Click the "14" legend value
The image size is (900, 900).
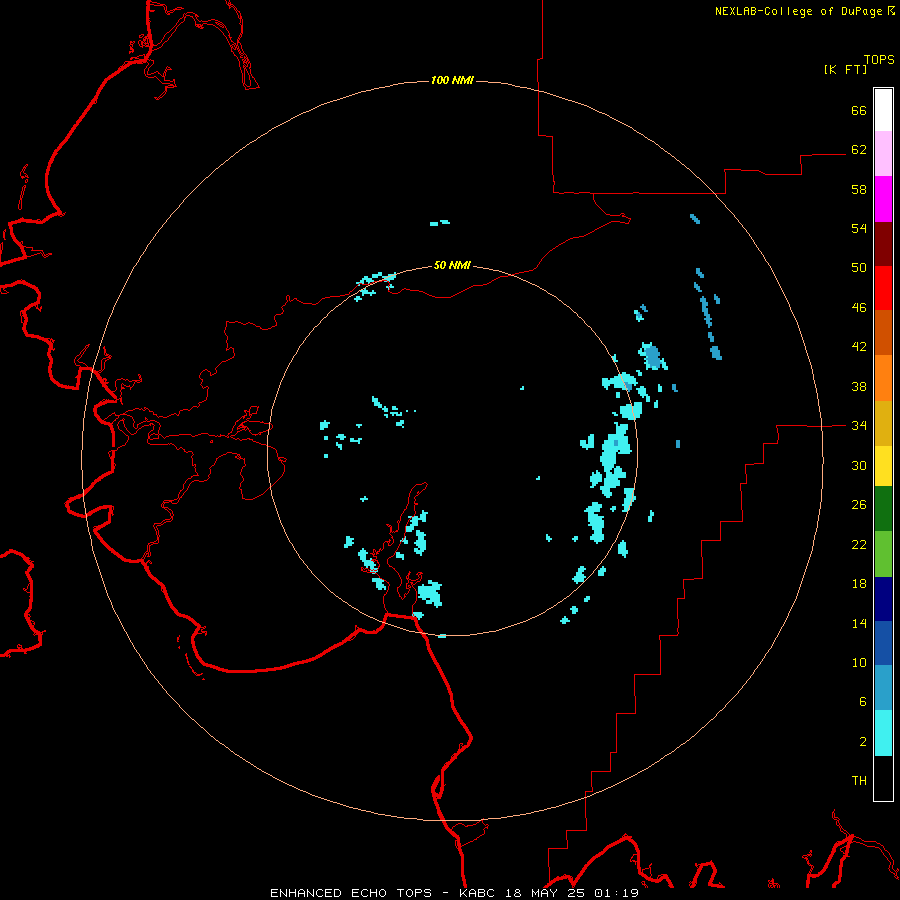859,623
